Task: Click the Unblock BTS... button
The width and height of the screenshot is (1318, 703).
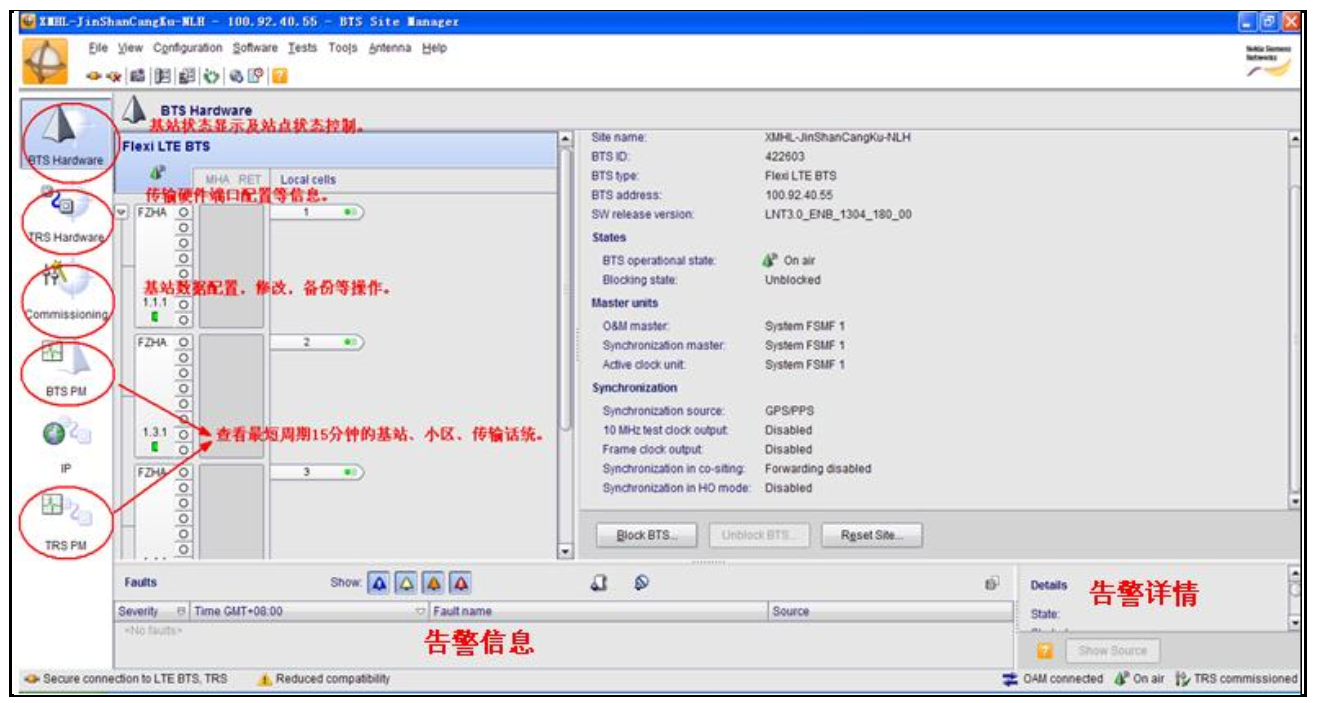Action: pos(759,535)
